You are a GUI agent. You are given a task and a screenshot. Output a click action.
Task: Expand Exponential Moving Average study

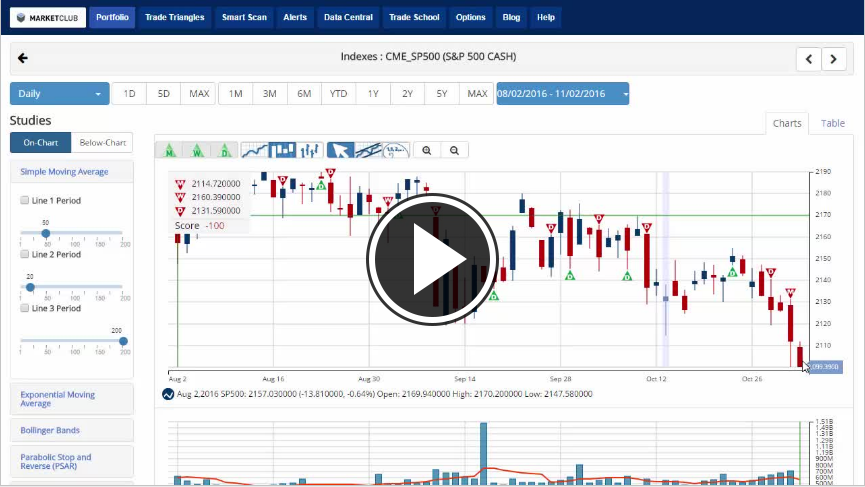click(x=72, y=399)
